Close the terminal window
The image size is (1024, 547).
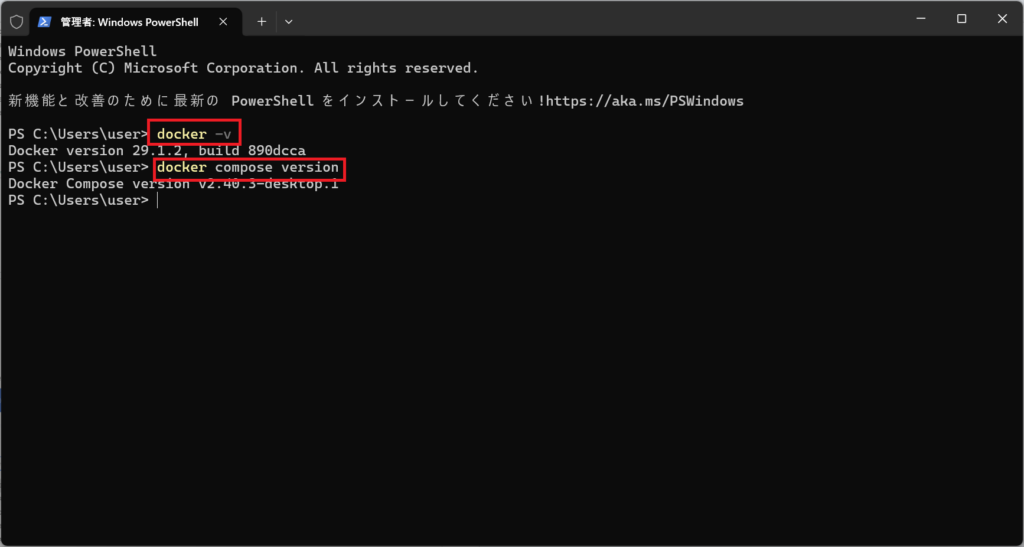tap(1002, 20)
